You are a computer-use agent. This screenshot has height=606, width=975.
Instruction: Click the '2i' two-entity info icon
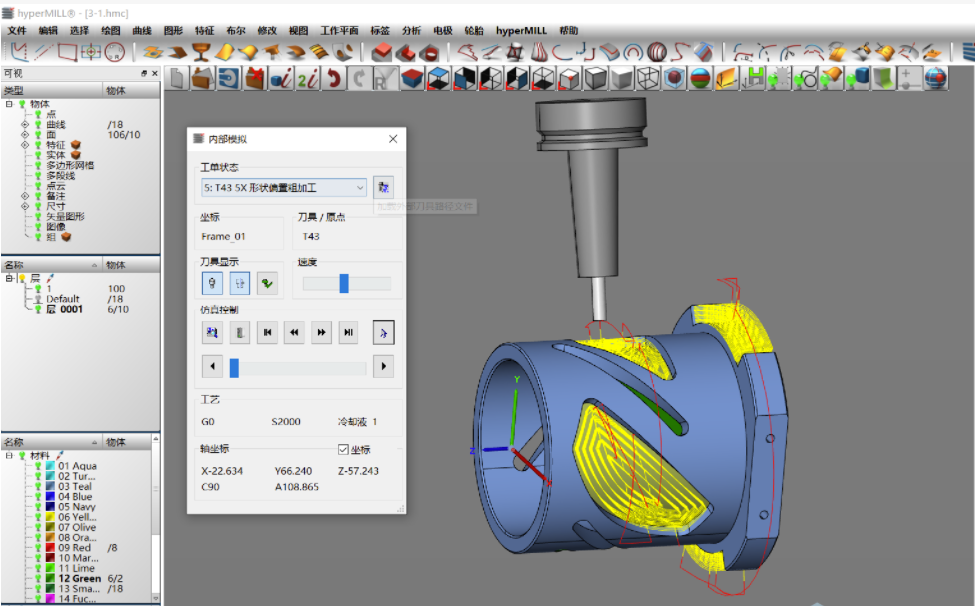[x=307, y=79]
